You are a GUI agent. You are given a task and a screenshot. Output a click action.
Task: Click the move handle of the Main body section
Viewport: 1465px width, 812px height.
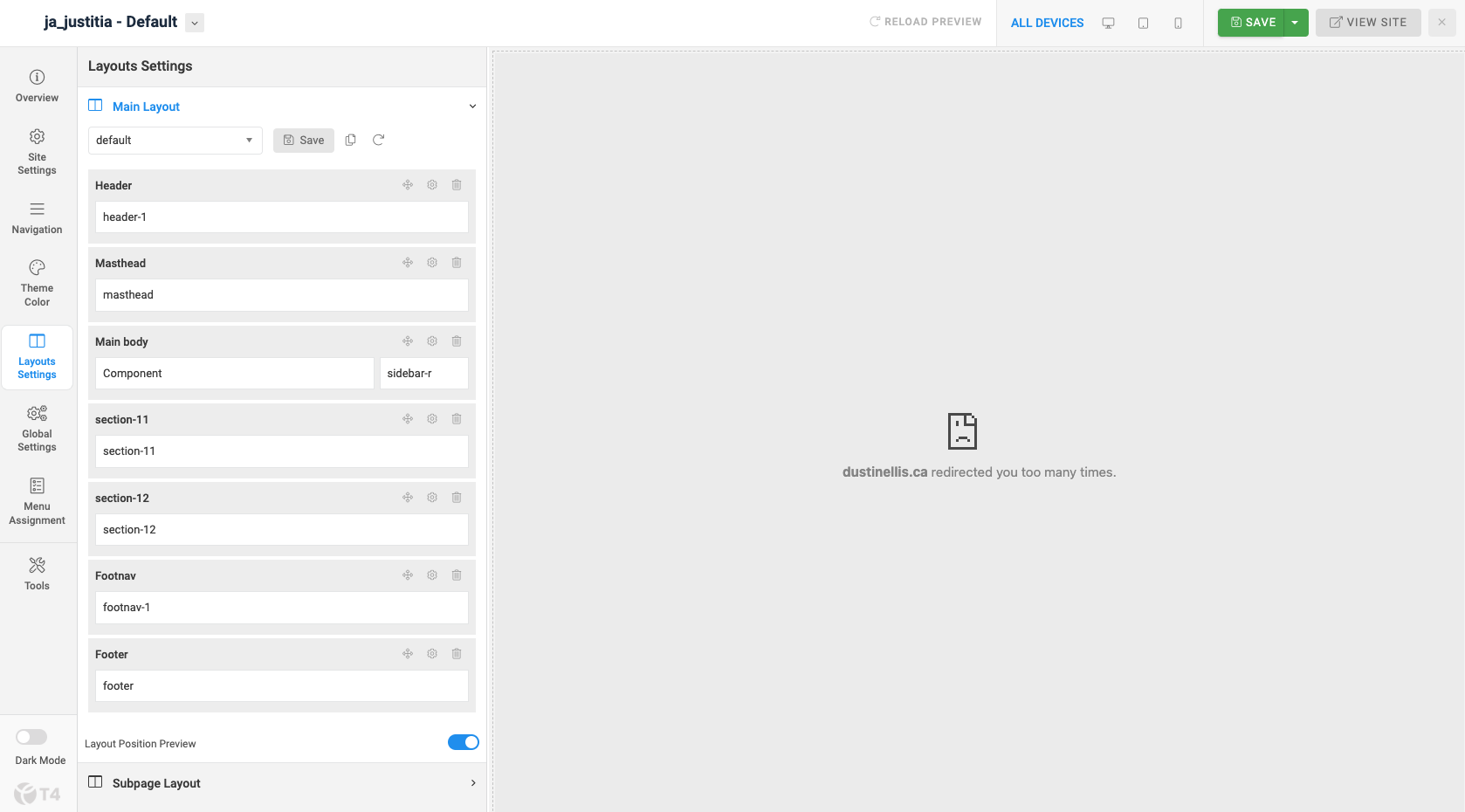pos(408,341)
